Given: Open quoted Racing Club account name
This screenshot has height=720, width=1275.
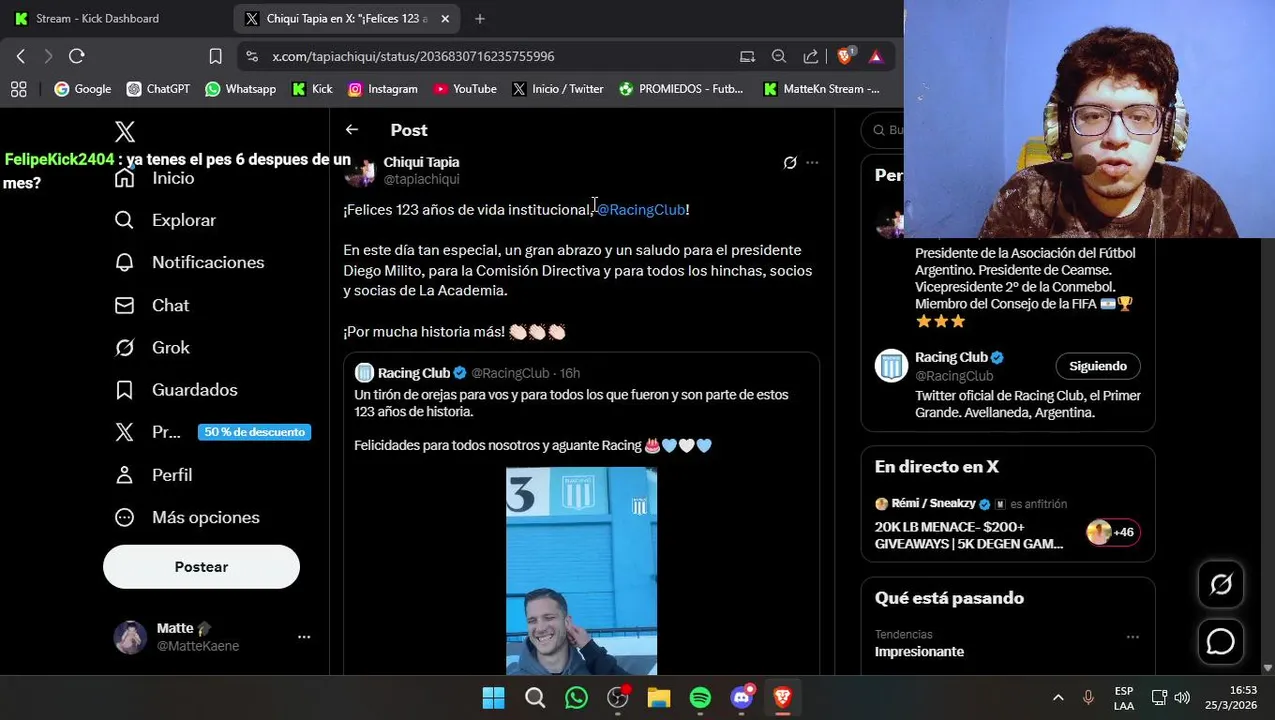Looking at the screenshot, I should 414,373.
